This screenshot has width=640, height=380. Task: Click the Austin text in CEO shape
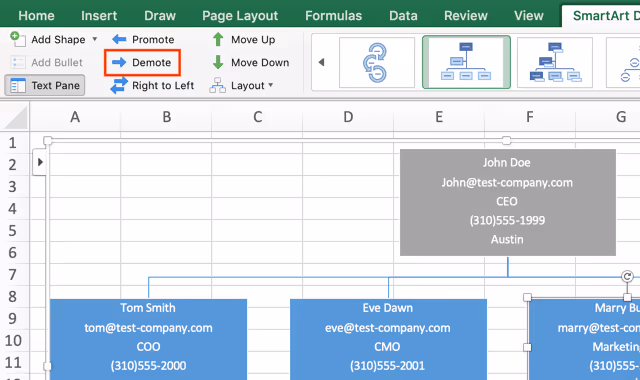[507, 239]
